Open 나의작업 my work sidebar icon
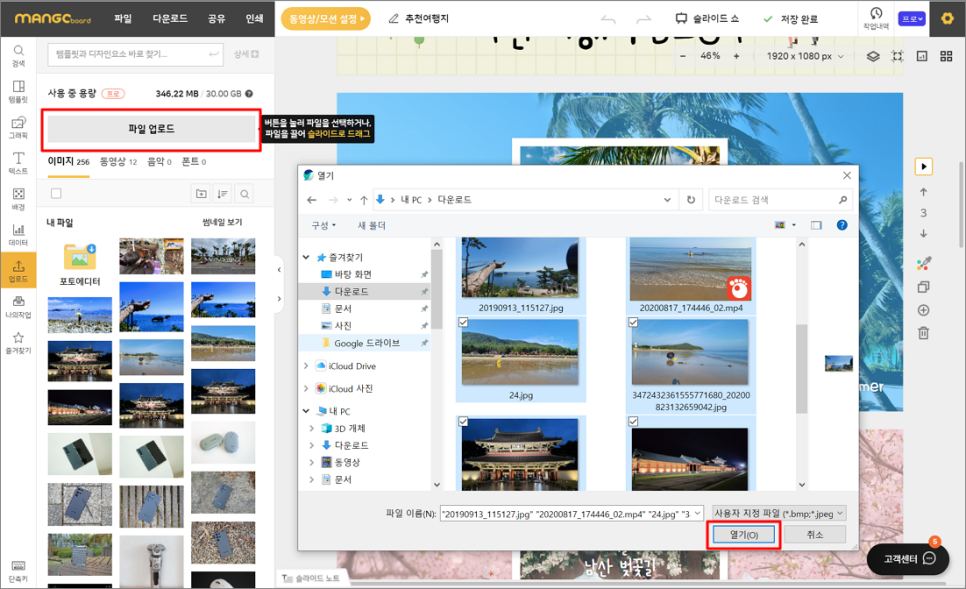 click(x=18, y=306)
